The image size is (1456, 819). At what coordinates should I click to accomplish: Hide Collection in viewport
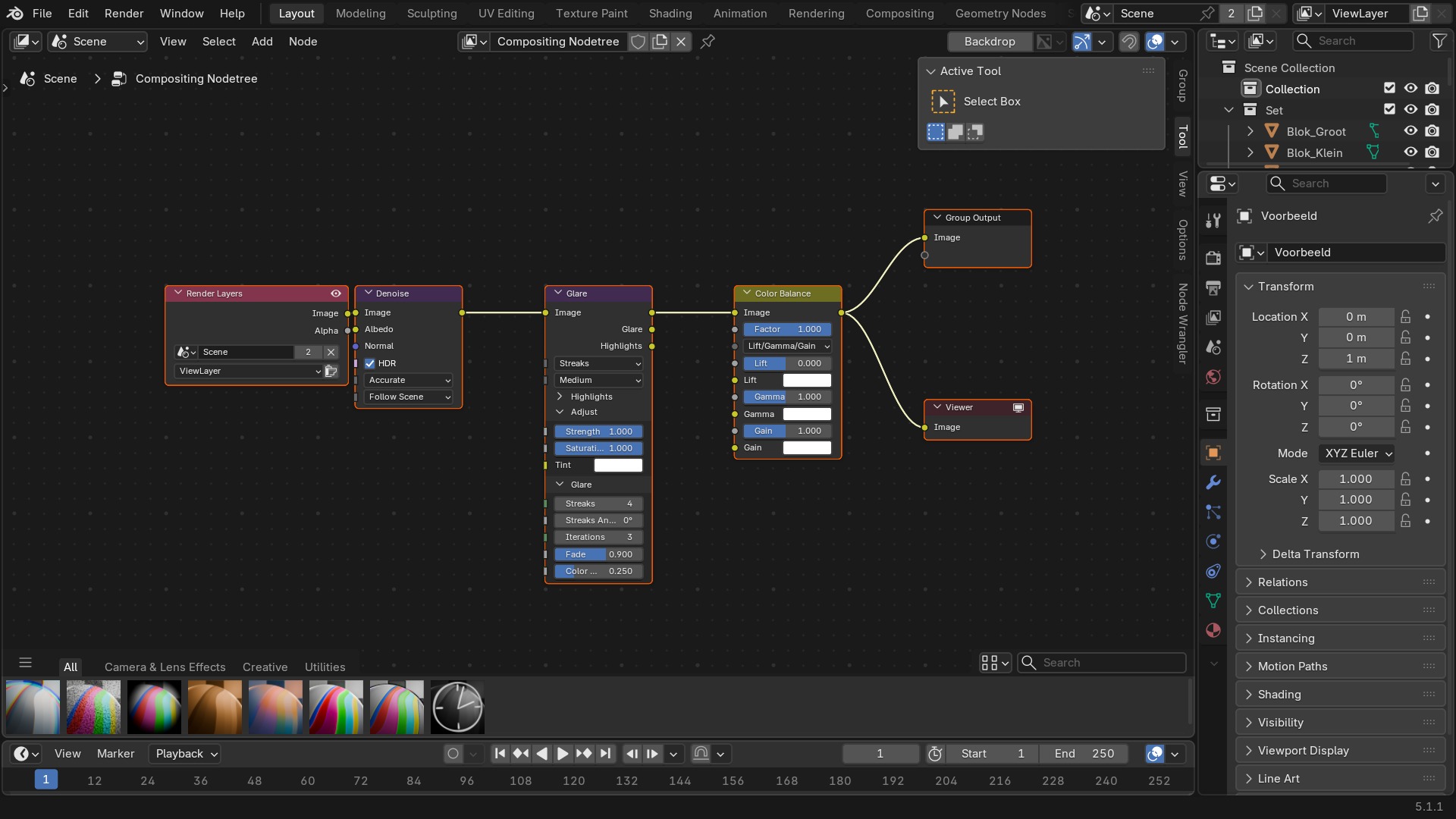[1410, 89]
